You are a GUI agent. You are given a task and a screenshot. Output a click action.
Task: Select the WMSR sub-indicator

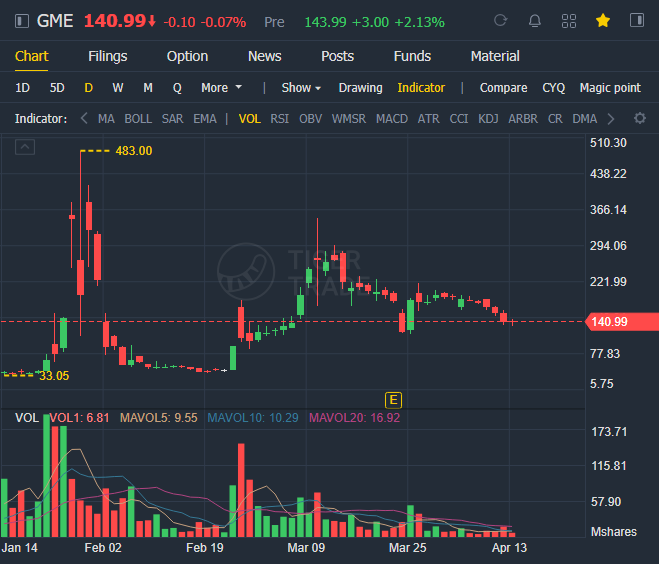(x=349, y=119)
